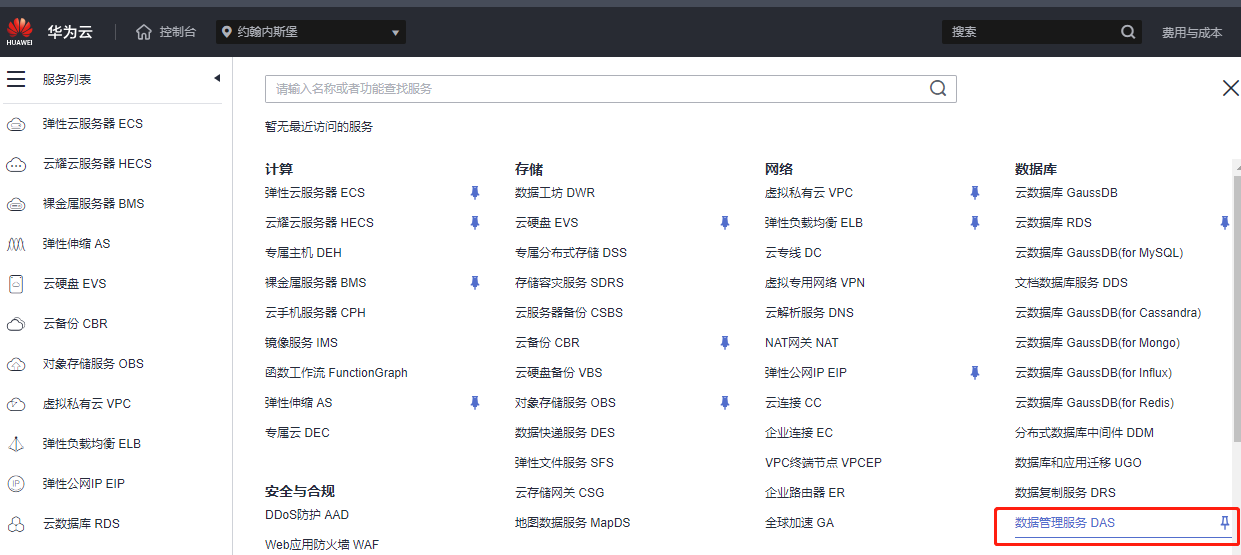Pin 数据管理服务 DAS service
1241x555 pixels.
click(x=1225, y=523)
